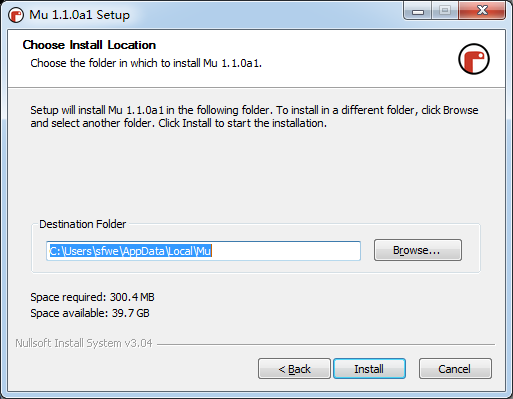513x399 pixels.
Task: Click the red Mu logo in the header
Action: [x=474, y=59]
